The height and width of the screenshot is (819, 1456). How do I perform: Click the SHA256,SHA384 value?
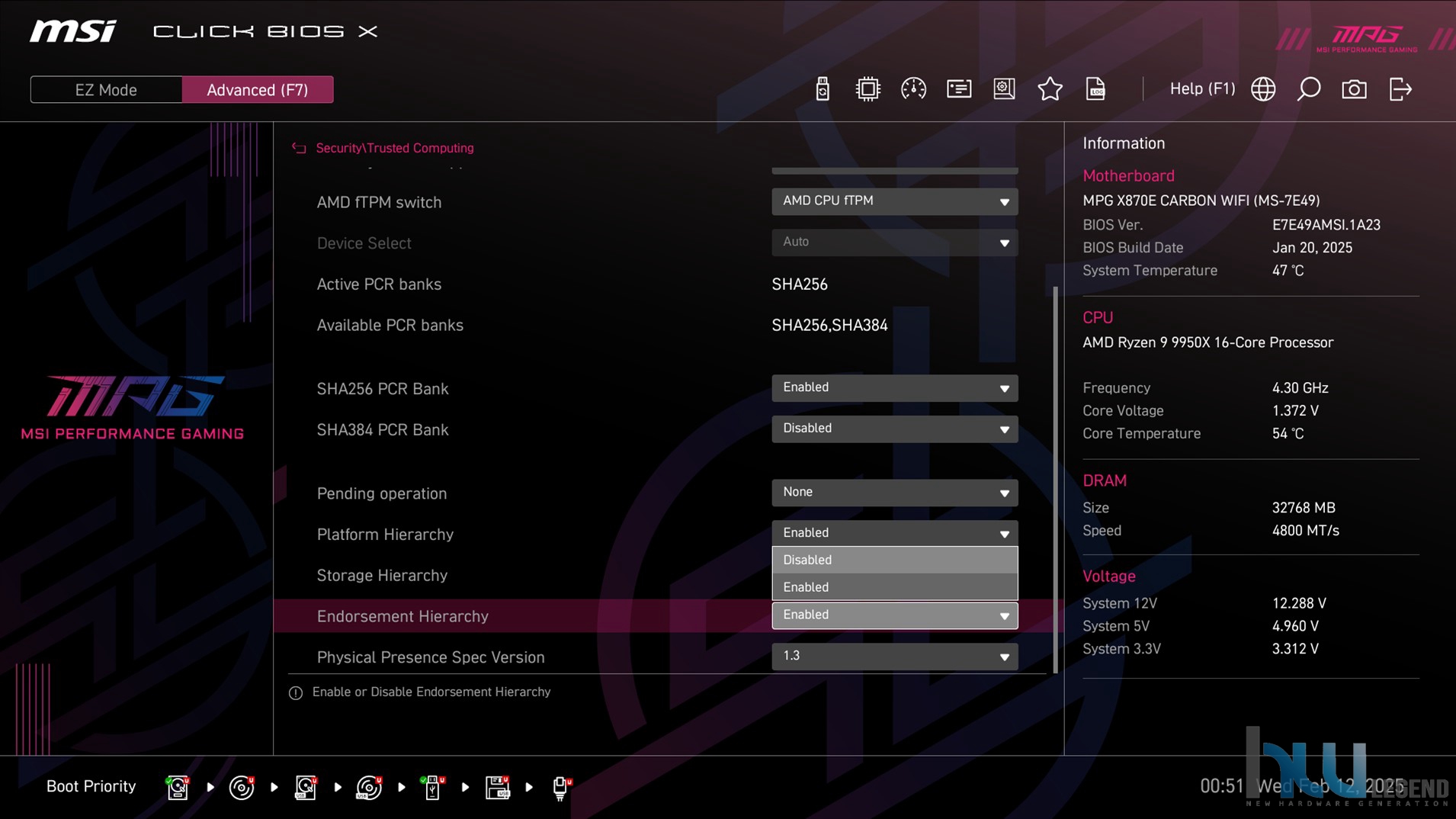click(x=829, y=326)
